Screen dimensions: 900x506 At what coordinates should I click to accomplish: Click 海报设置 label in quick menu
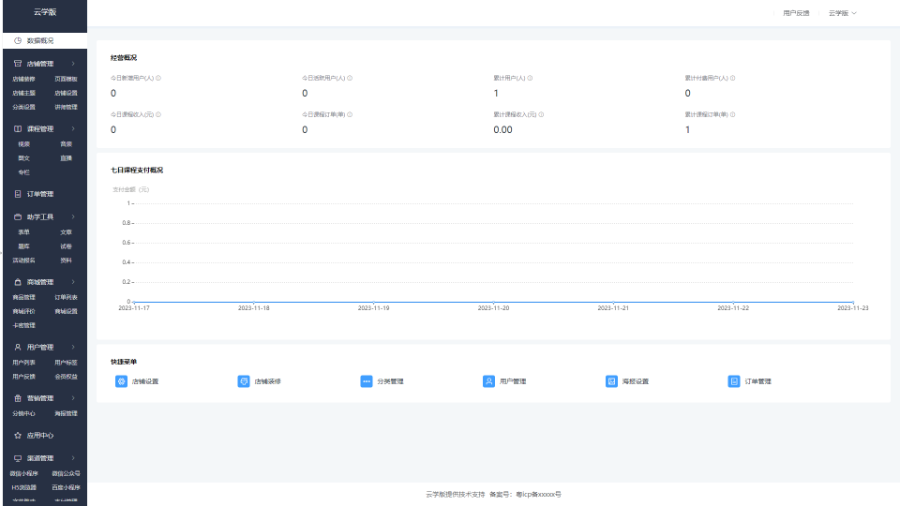pos(635,382)
